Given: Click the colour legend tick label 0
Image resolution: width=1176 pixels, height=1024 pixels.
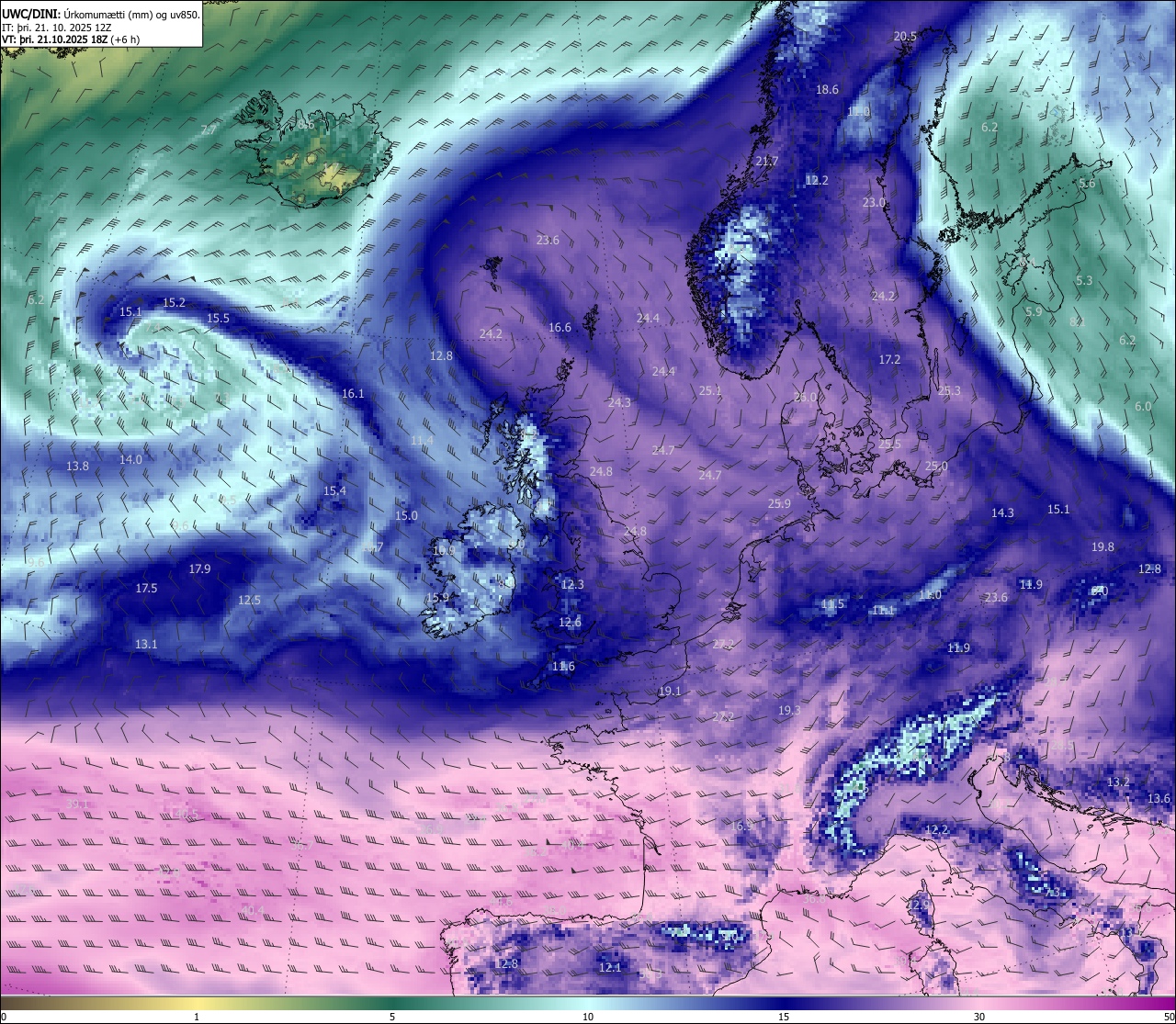Looking at the screenshot, I should click(4, 1017).
